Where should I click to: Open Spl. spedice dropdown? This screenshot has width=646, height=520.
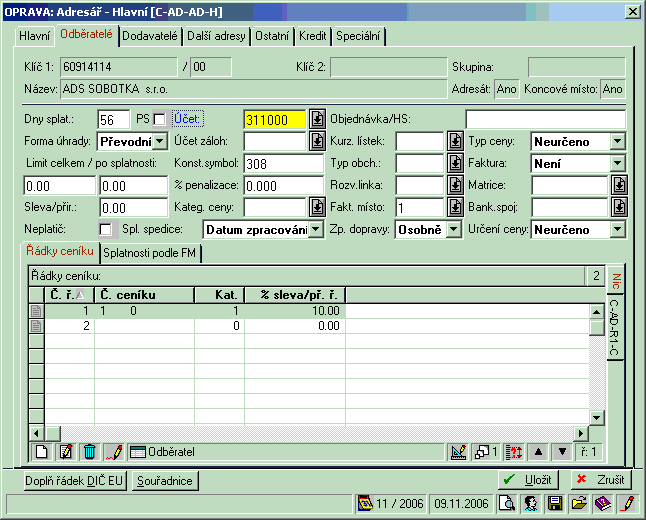(316, 230)
